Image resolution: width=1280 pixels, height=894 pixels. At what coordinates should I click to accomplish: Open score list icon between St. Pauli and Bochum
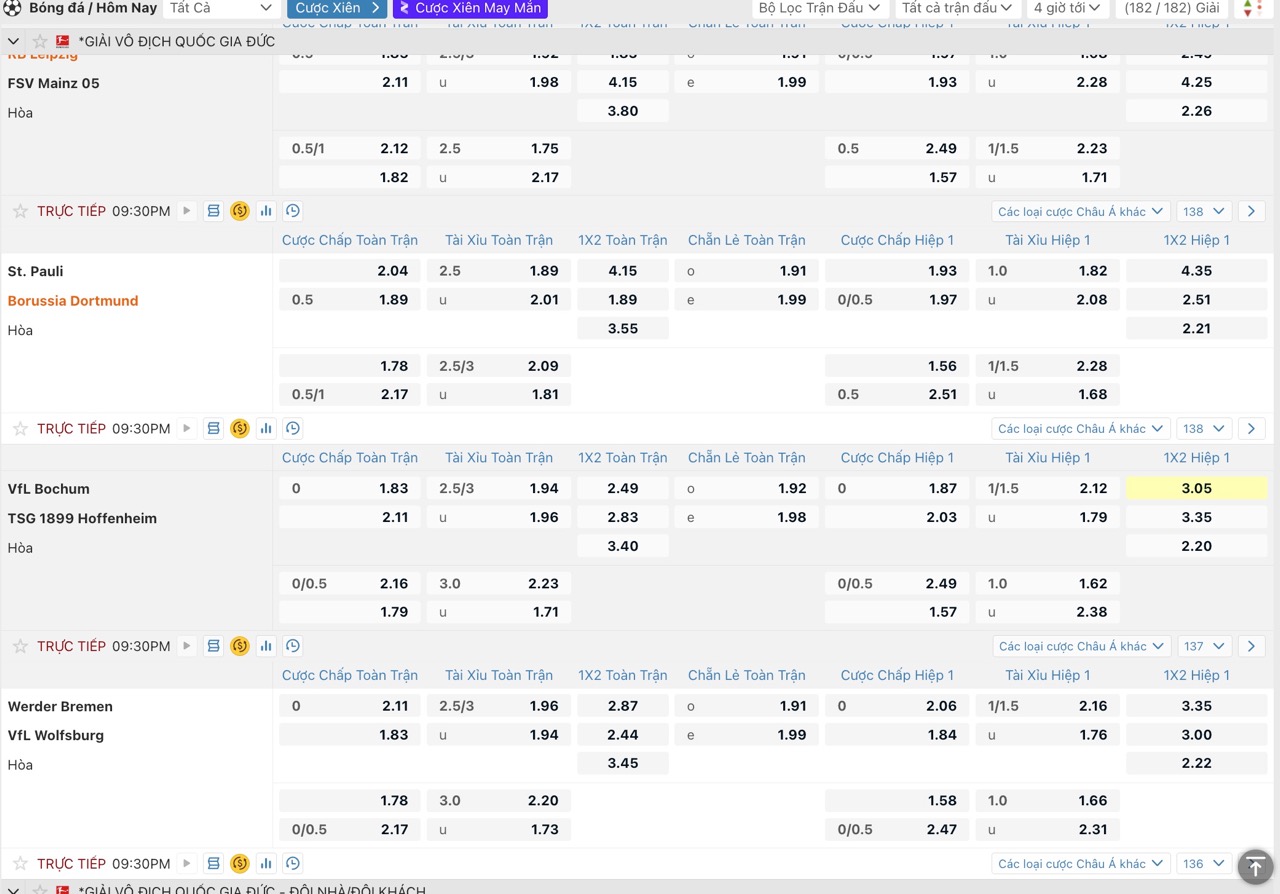pos(213,429)
